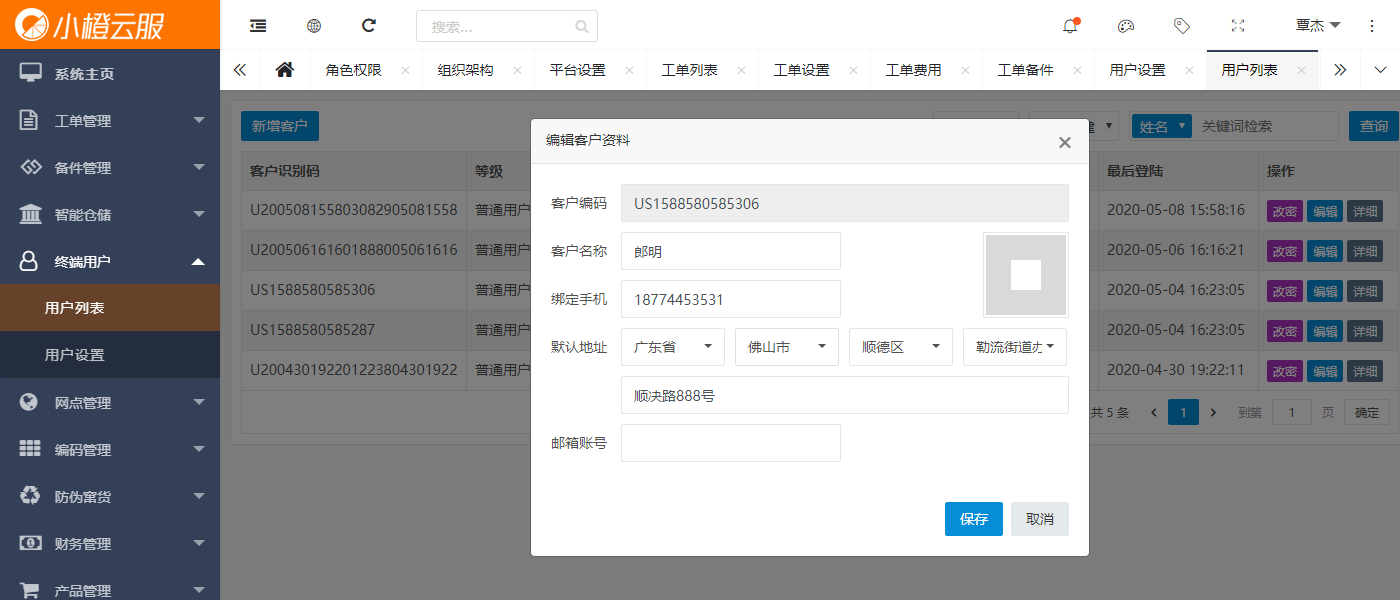Open the theme palette icon

pyautogui.click(x=1126, y=26)
